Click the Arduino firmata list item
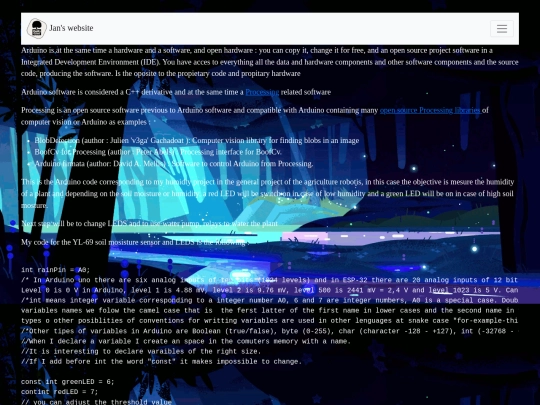 click(x=174, y=164)
